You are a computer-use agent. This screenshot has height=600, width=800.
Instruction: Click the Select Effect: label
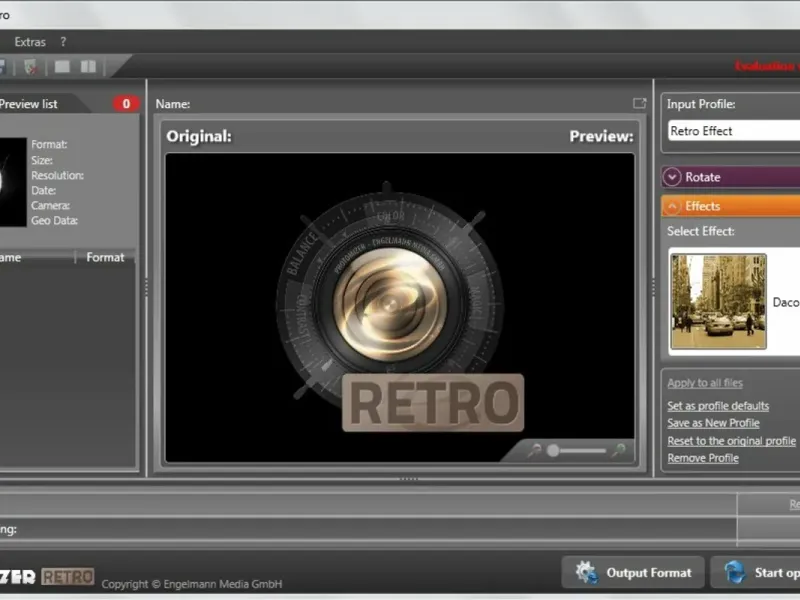pyautogui.click(x=701, y=231)
